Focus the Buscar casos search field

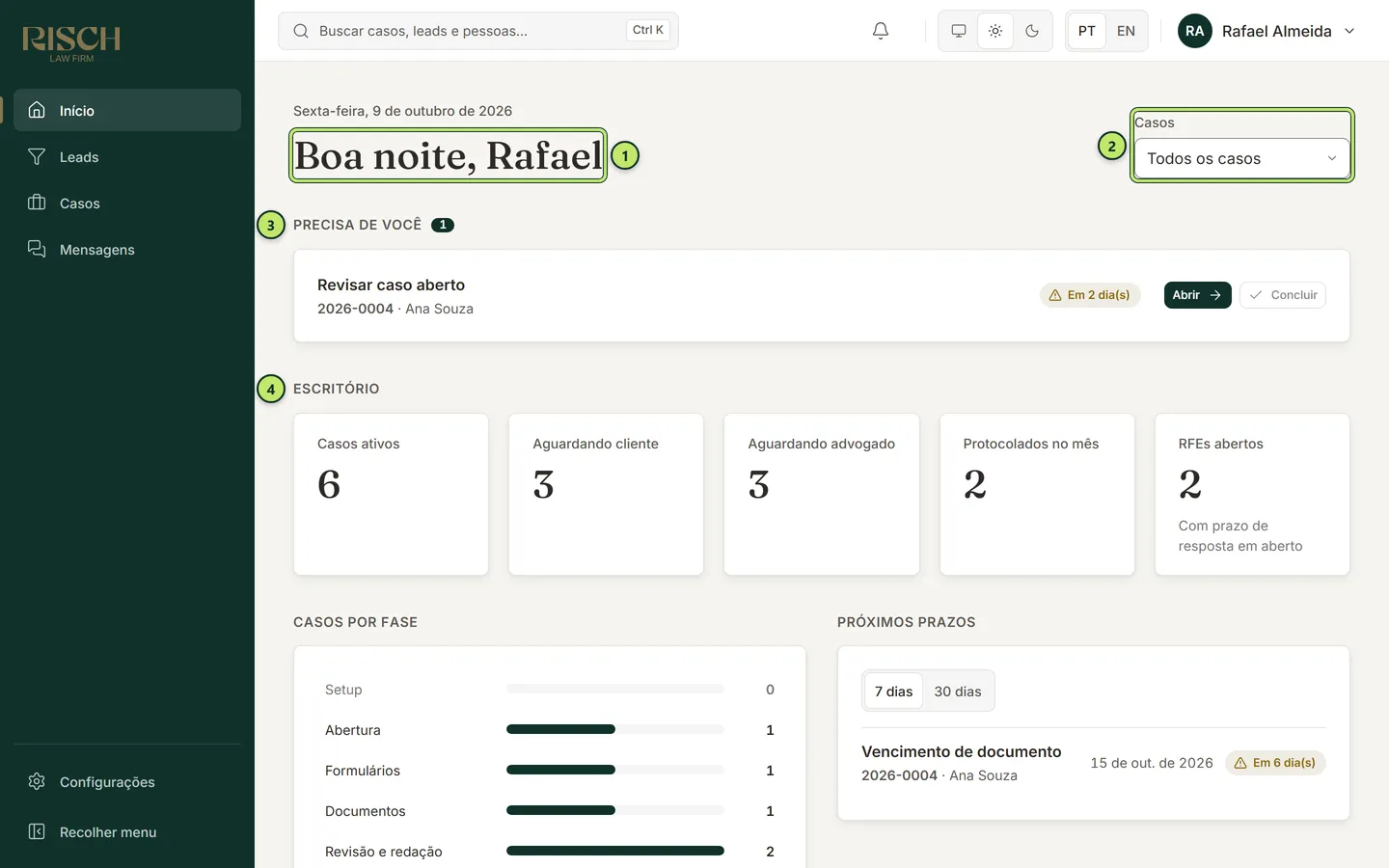[478, 31]
